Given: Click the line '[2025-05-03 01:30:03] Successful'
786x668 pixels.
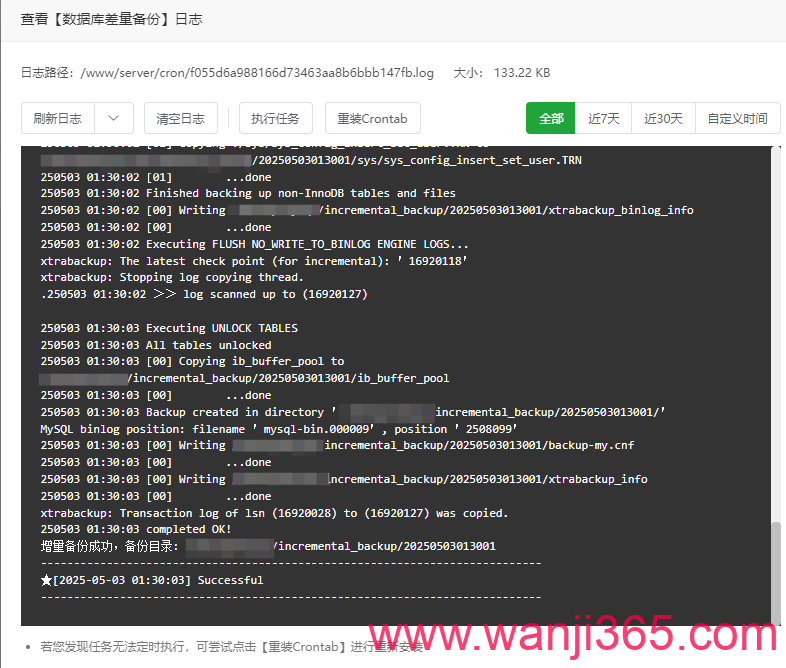Looking at the screenshot, I should pos(152,580).
